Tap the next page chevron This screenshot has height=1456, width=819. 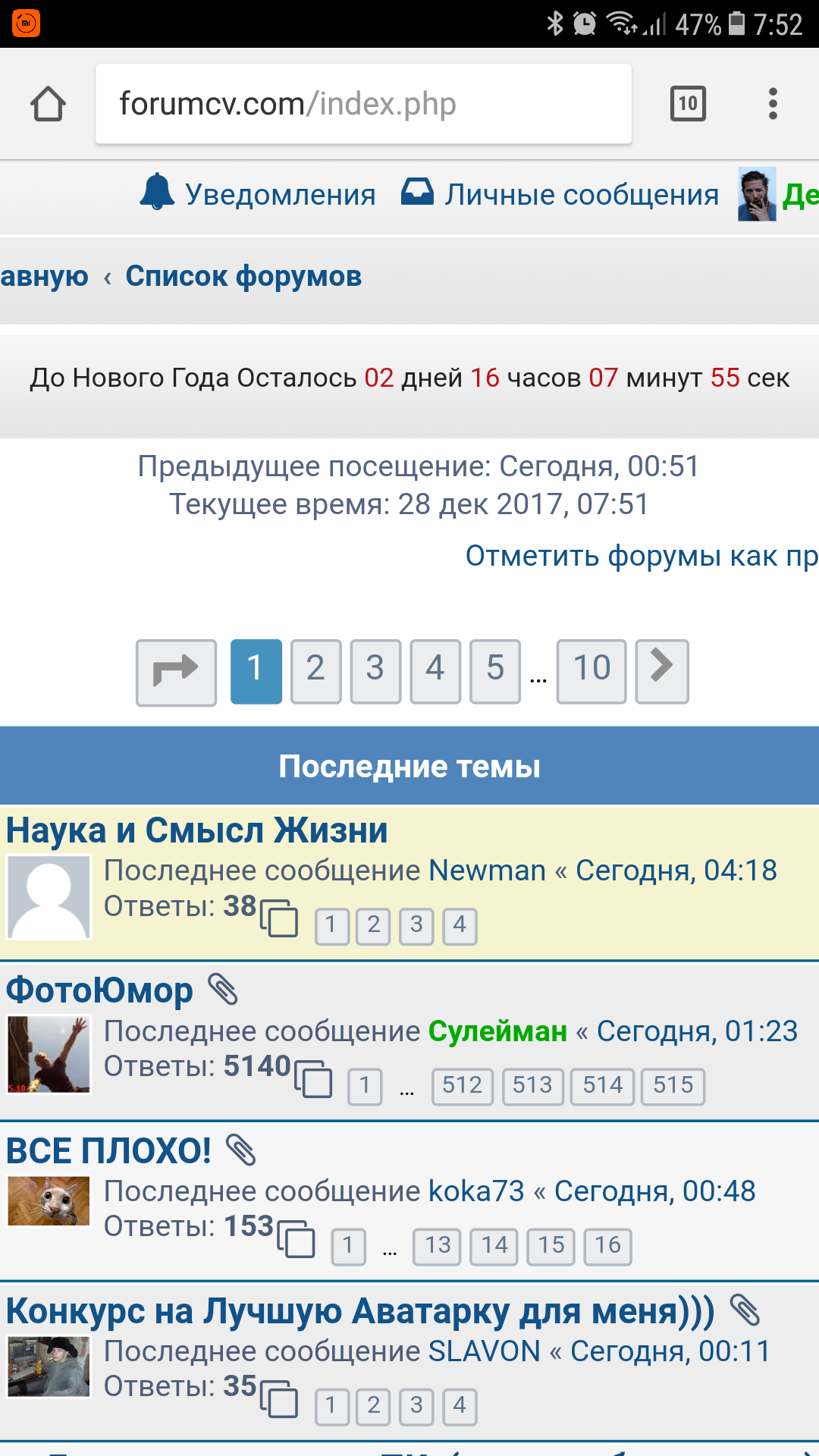point(662,671)
